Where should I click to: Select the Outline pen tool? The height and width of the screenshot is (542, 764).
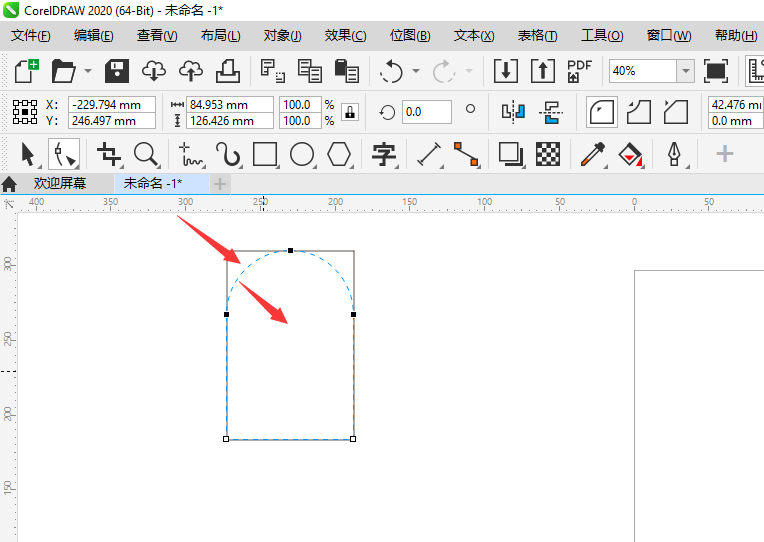(675, 155)
